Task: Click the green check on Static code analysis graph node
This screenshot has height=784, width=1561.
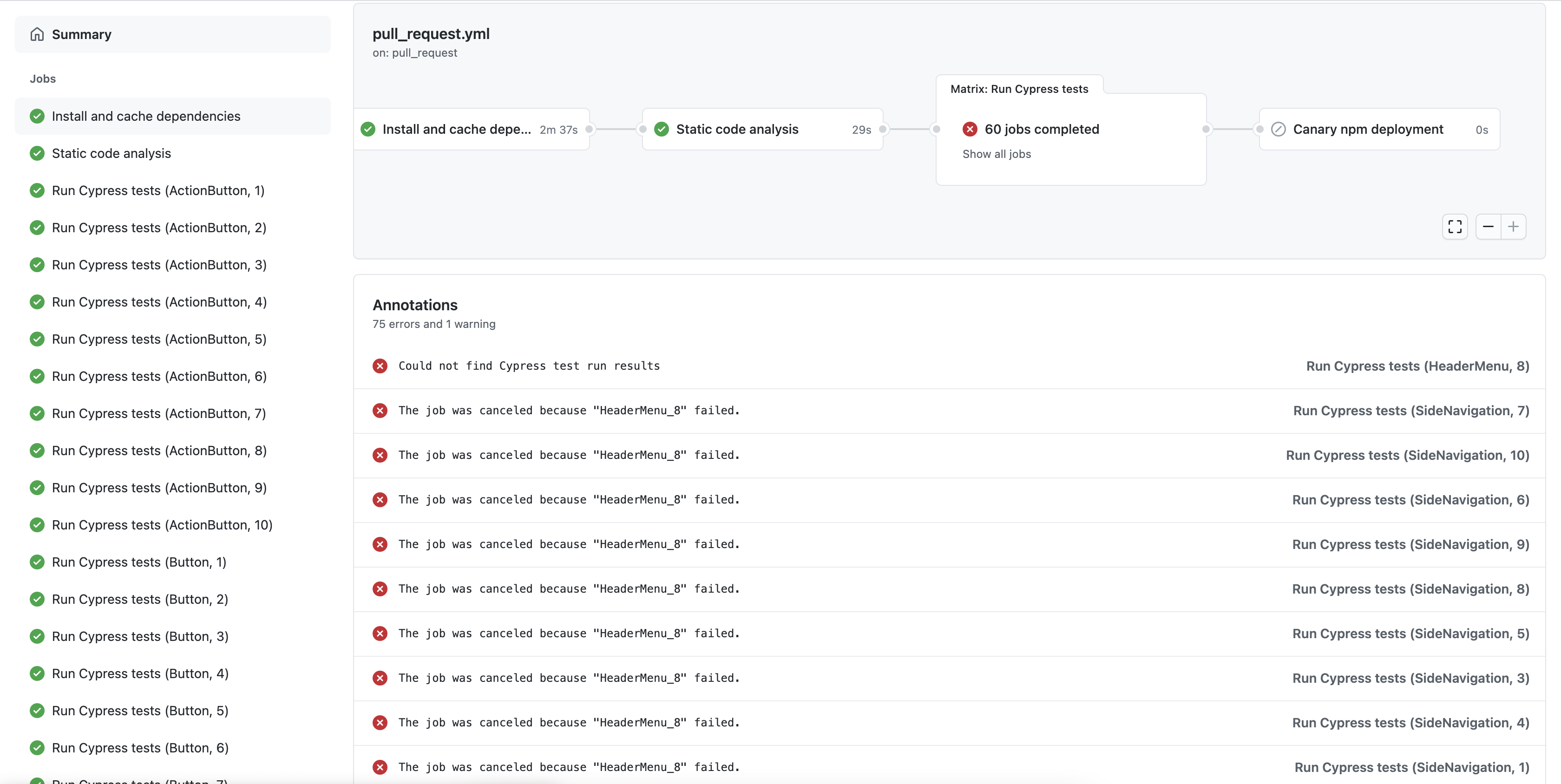Action: point(662,129)
